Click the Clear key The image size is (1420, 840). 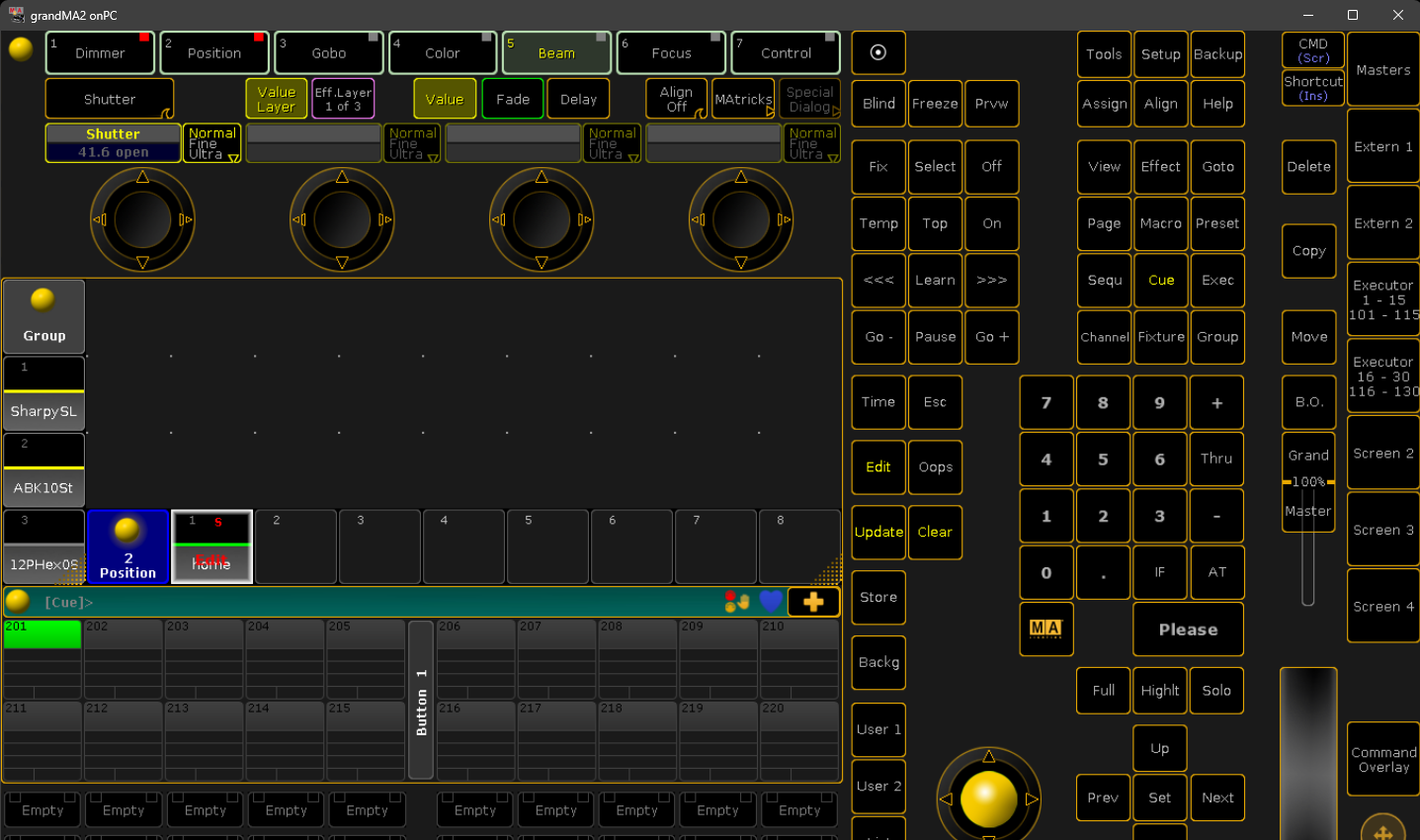(x=935, y=532)
